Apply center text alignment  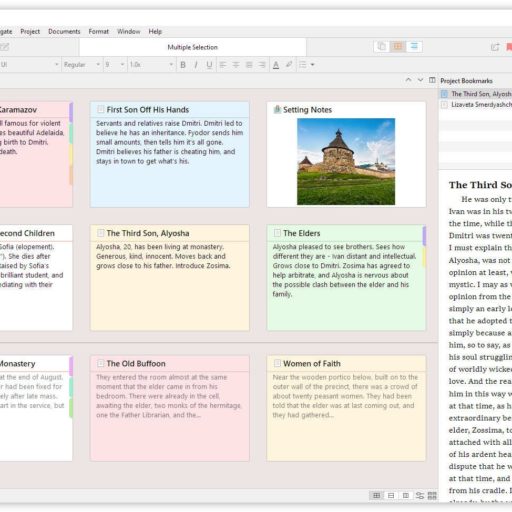236,65
